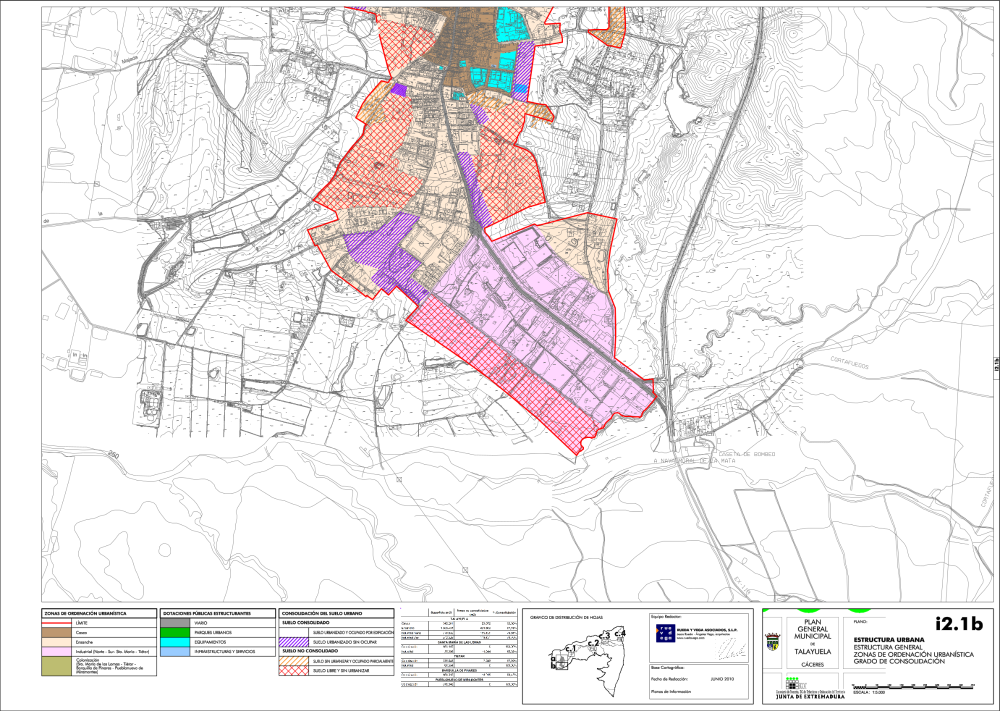Click the Casco legend label

[x=80, y=632]
